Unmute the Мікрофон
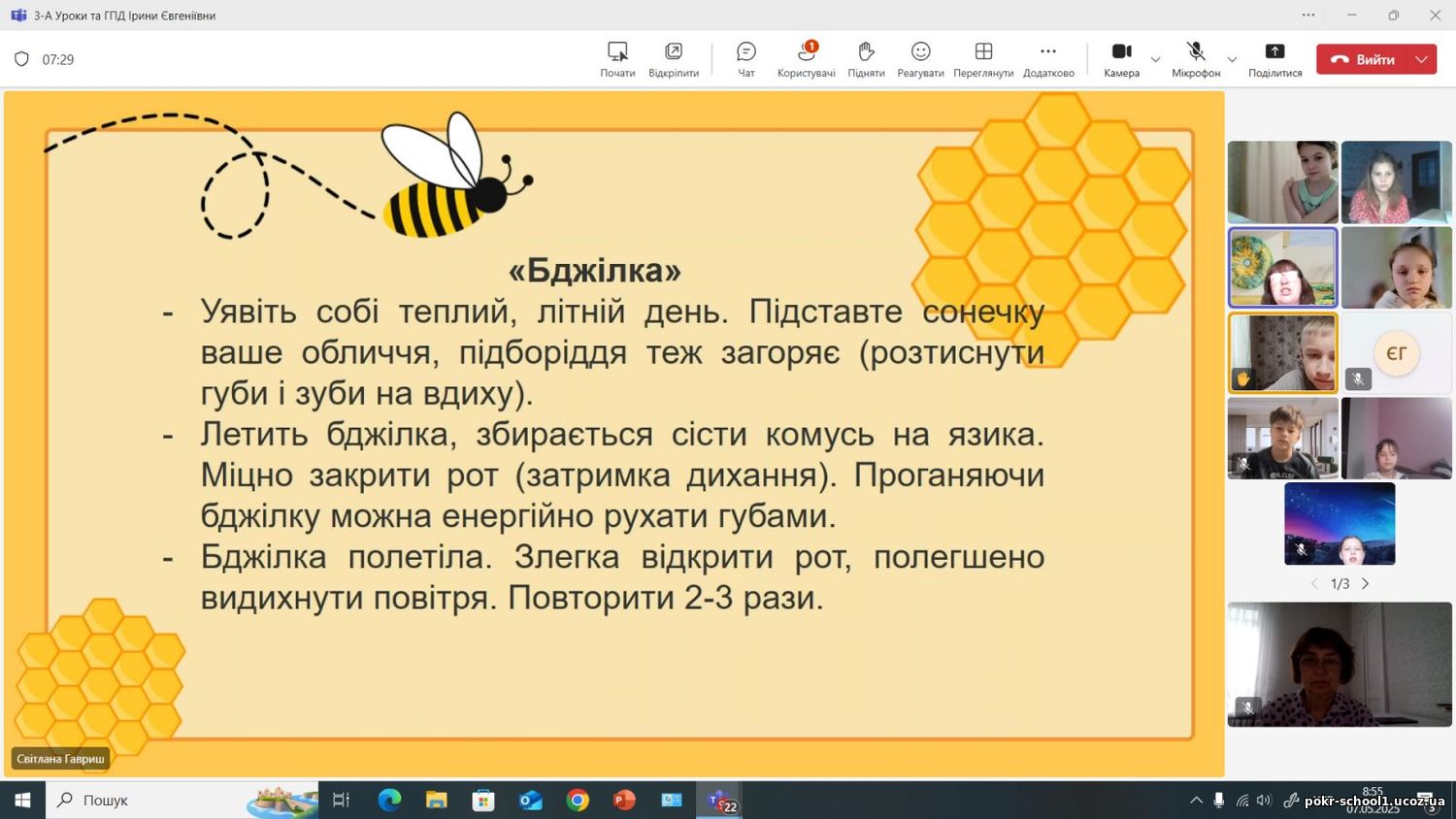The width and height of the screenshot is (1456, 819). [x=1196, y=58]
